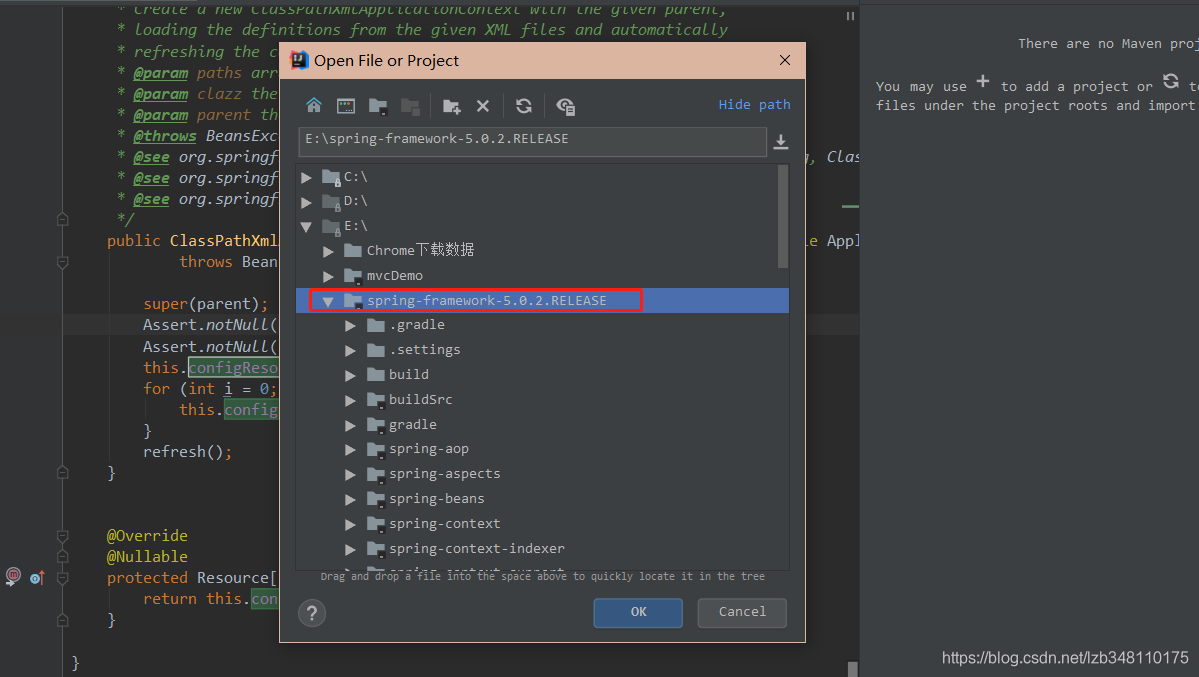Expand the spring-context-indexer folder arrow
1199x677 pixels.
[350, 549]
